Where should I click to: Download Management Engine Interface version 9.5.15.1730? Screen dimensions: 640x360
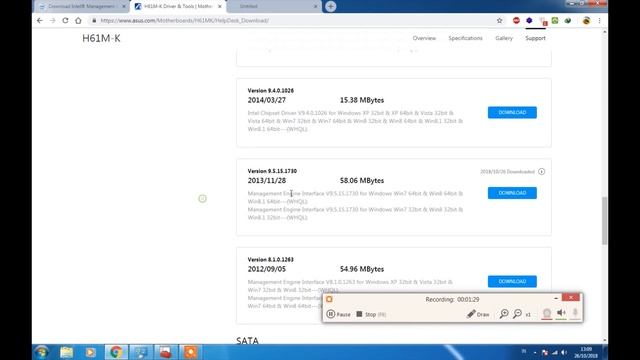512,193
